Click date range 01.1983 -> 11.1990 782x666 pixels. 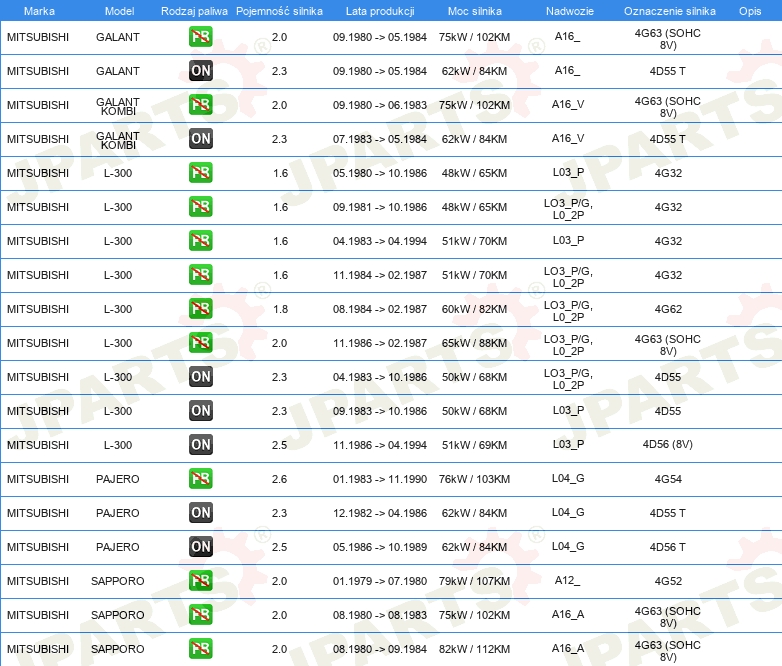click(380, 479)
